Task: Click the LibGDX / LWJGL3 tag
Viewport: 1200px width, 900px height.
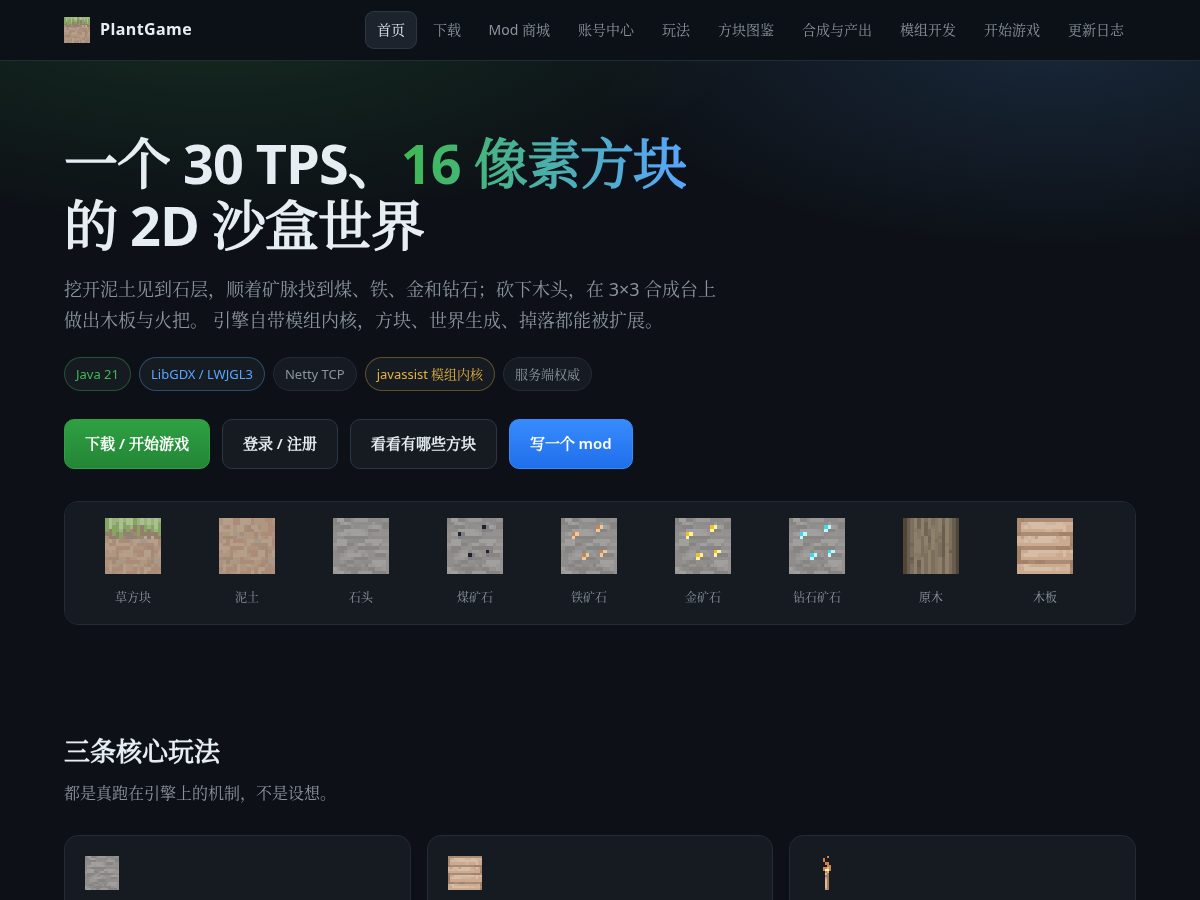Action: (x=202, y=374)
